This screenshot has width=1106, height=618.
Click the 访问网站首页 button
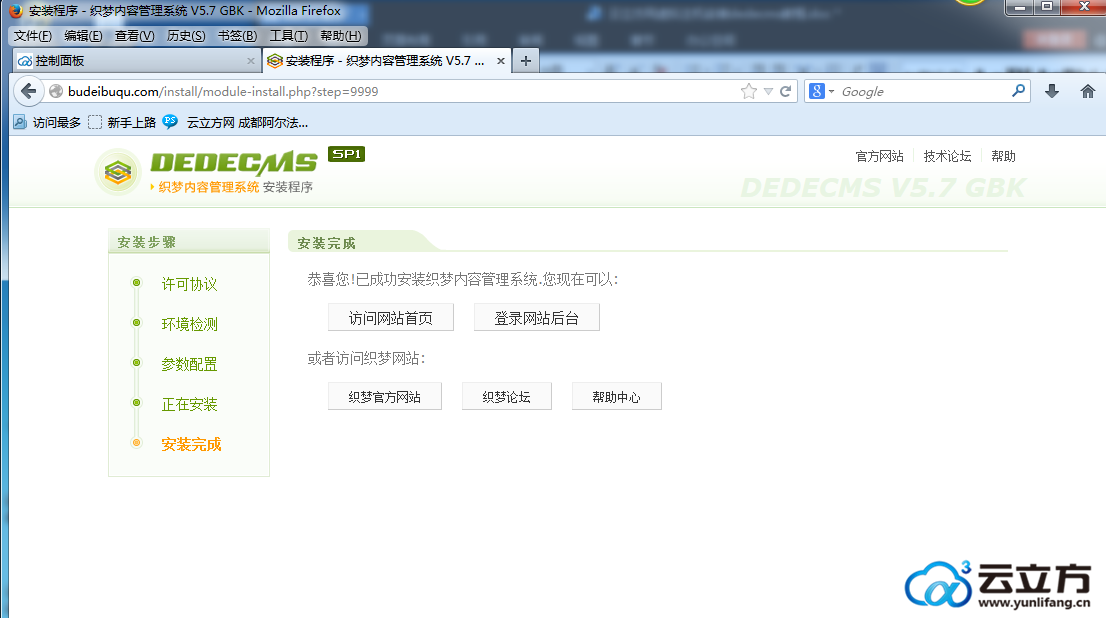tap(391, 317)
